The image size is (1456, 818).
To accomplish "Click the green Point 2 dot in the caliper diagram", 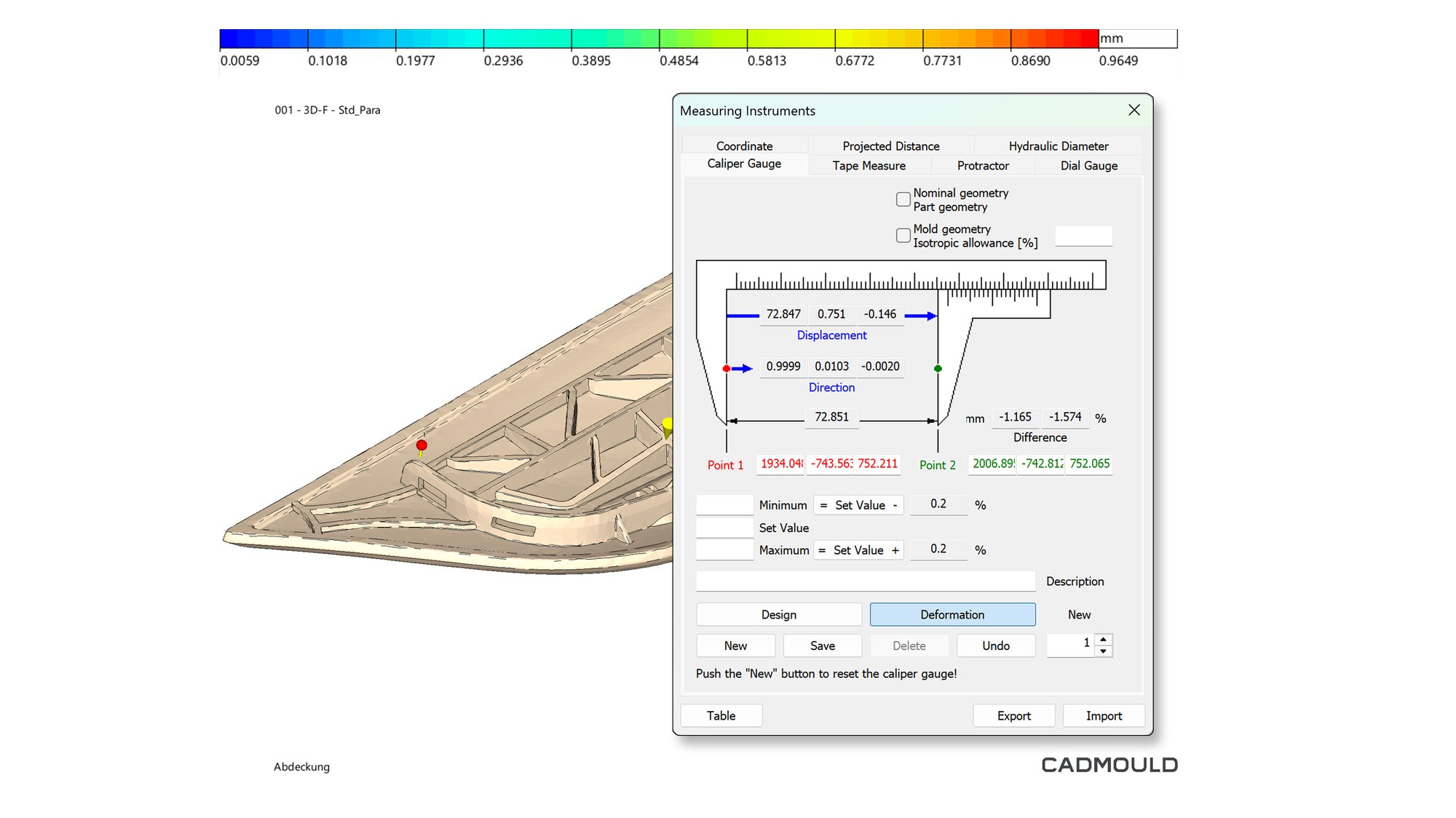I will (x=938, y=368).
